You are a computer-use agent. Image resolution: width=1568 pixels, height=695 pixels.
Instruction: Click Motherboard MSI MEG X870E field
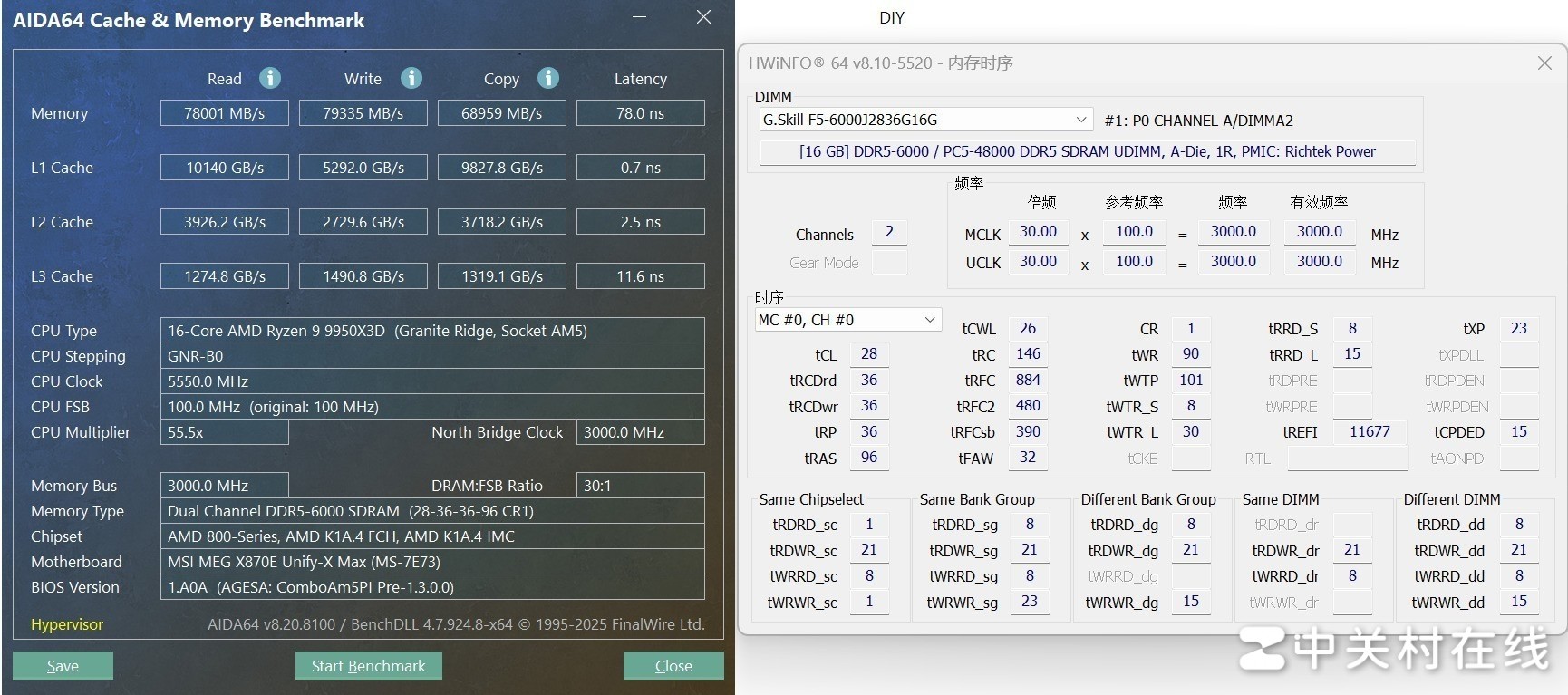[432, 562]
